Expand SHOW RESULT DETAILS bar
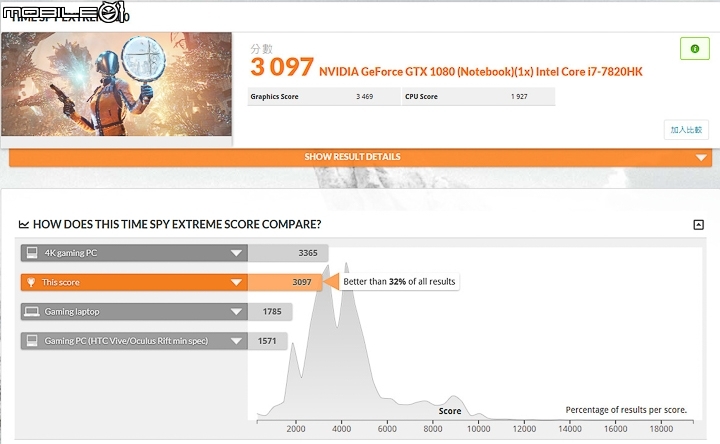The height and width of the screenshot is (444, 720). [360, 157]
